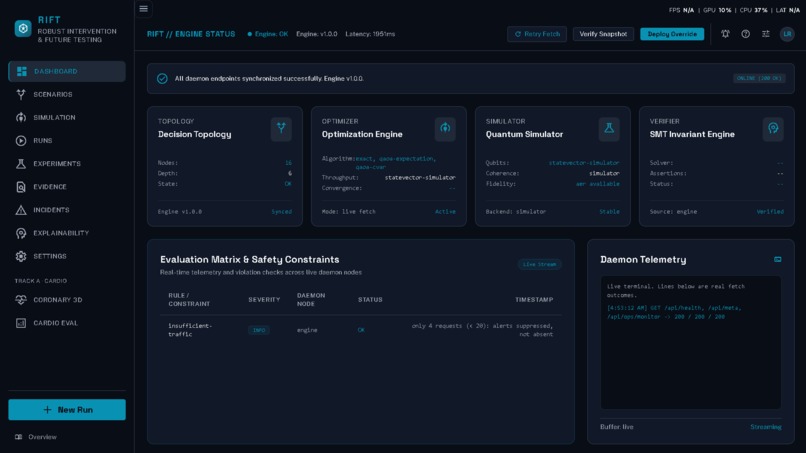This screenshot has width=806, height=453.
Task: Click the 'Verified' status in Verifier card
Action: [x=770, y=212]
